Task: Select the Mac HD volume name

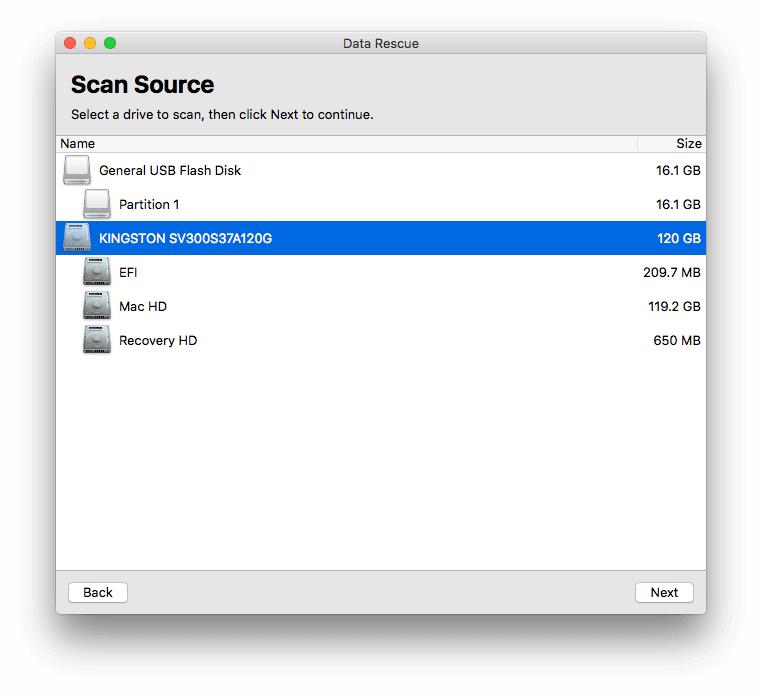Action: coord(143,306)
